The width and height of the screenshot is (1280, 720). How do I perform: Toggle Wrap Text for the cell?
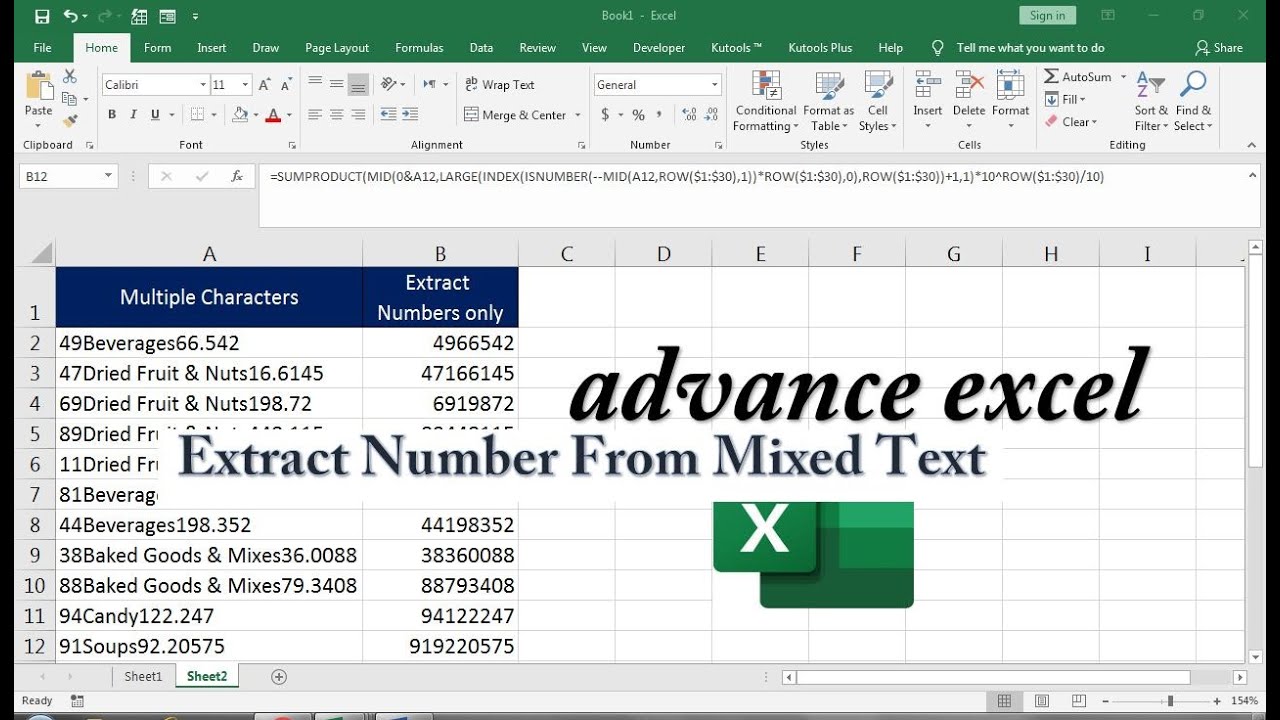point(500,85)
